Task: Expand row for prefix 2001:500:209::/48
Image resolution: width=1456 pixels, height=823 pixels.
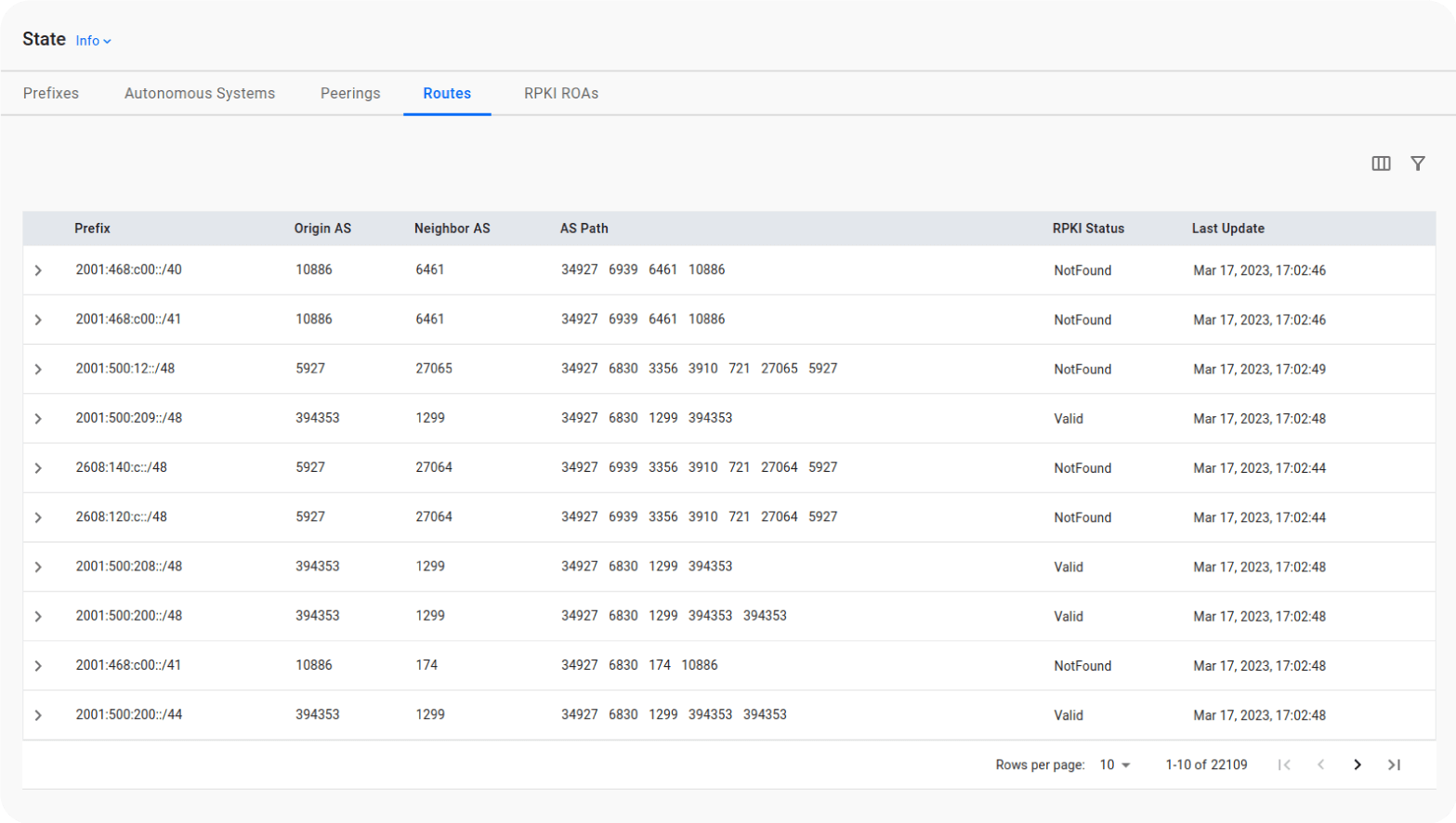Action: click(38, 419)
